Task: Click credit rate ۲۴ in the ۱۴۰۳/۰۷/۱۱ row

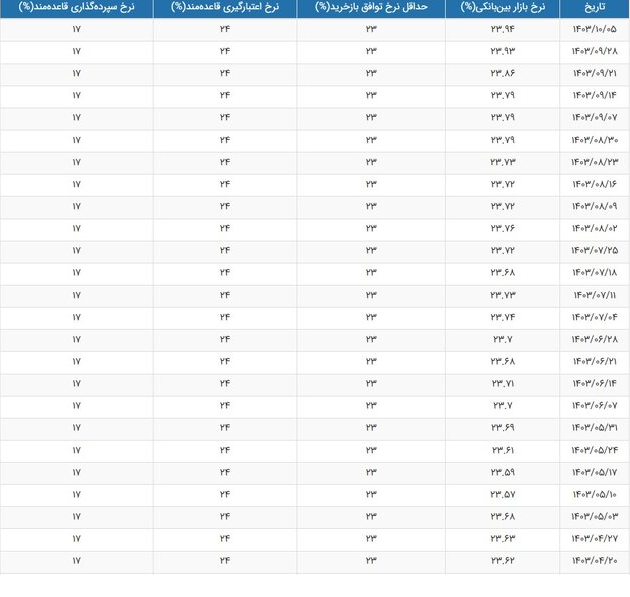Action: [x=225, y=295]
